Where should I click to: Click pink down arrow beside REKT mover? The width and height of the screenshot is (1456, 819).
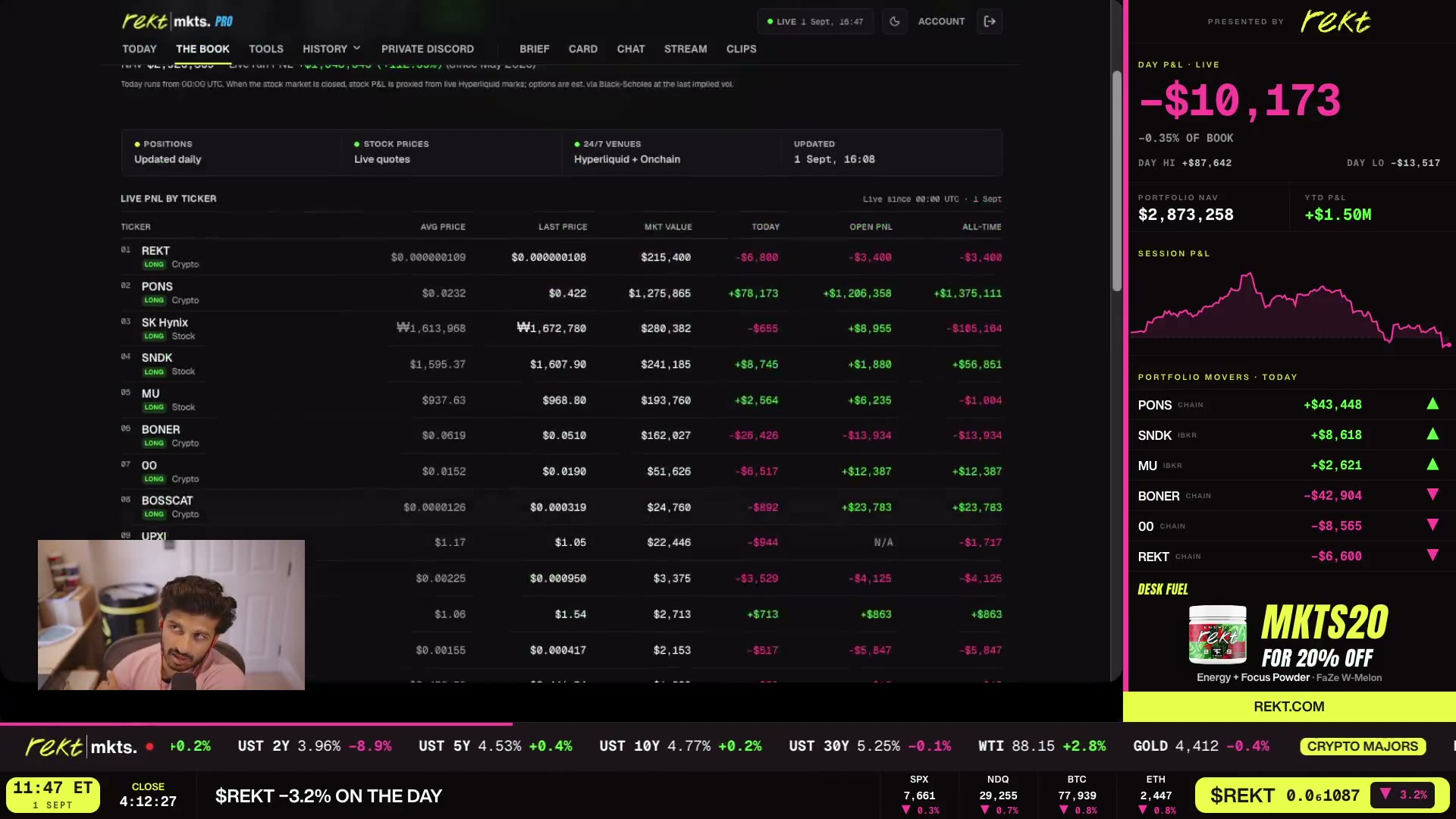(x=1432, y=555)
